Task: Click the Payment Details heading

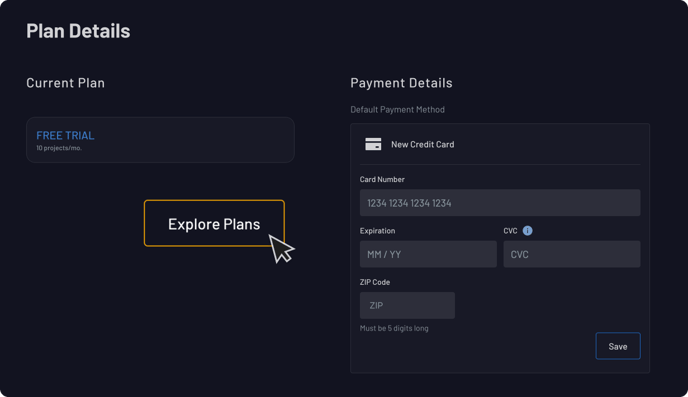Action: pyautogui.click(x=401, y=83)
